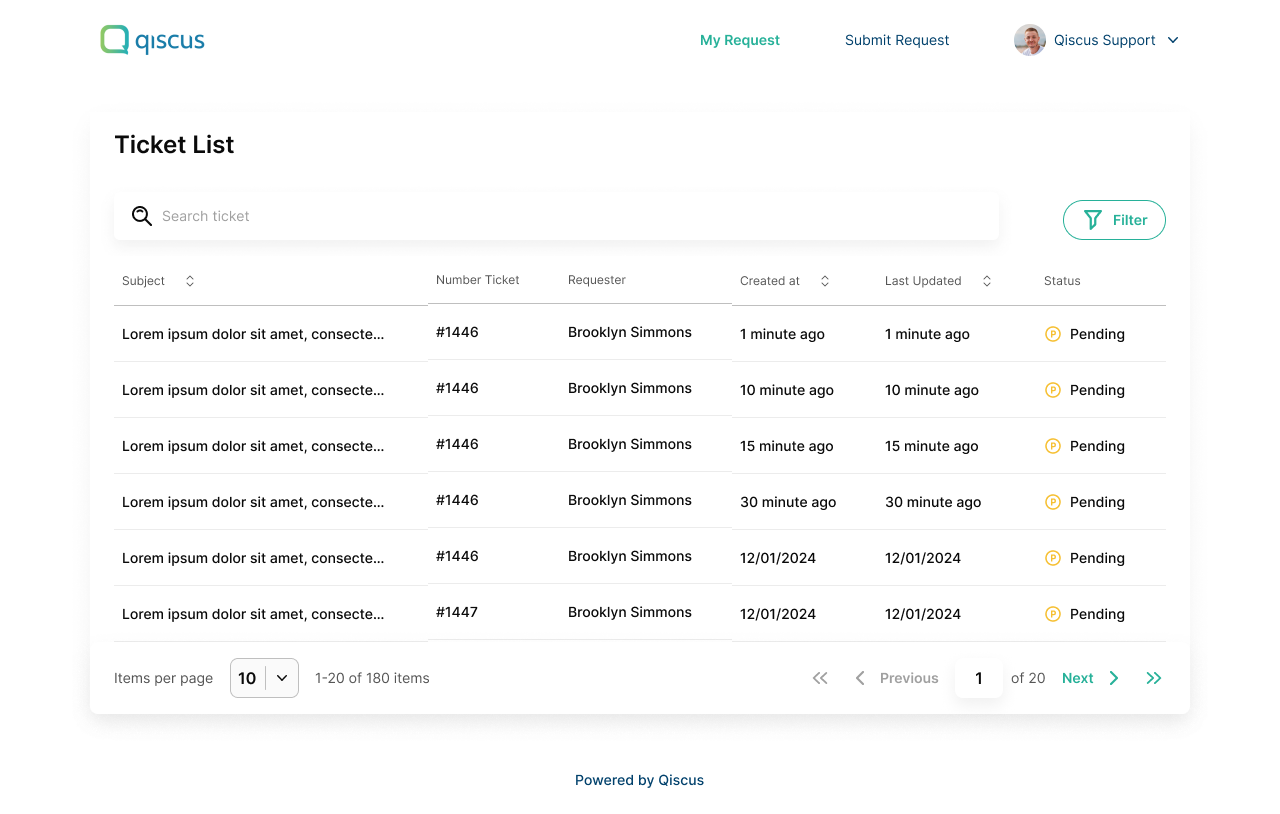Viewport: 1280px width, 814px height.
Task: Sort tickets by Subject column
Action: click(190, 281)
